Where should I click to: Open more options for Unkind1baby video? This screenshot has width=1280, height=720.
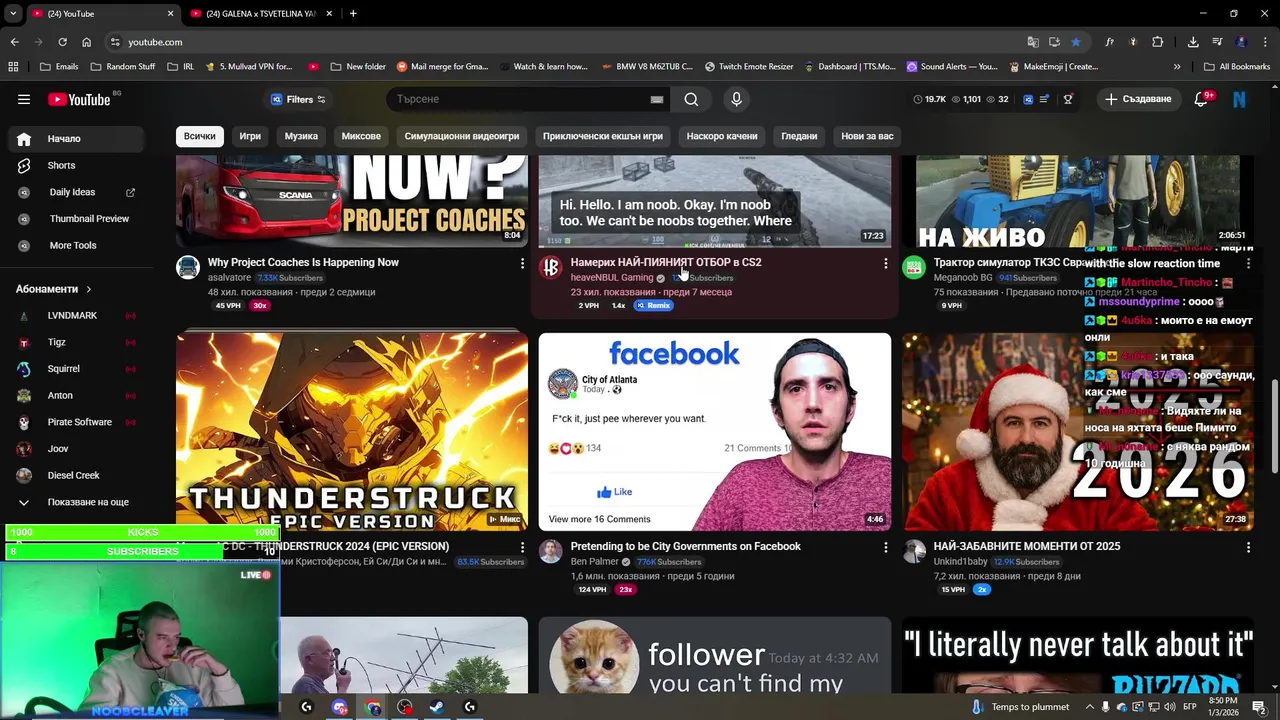1248,547
